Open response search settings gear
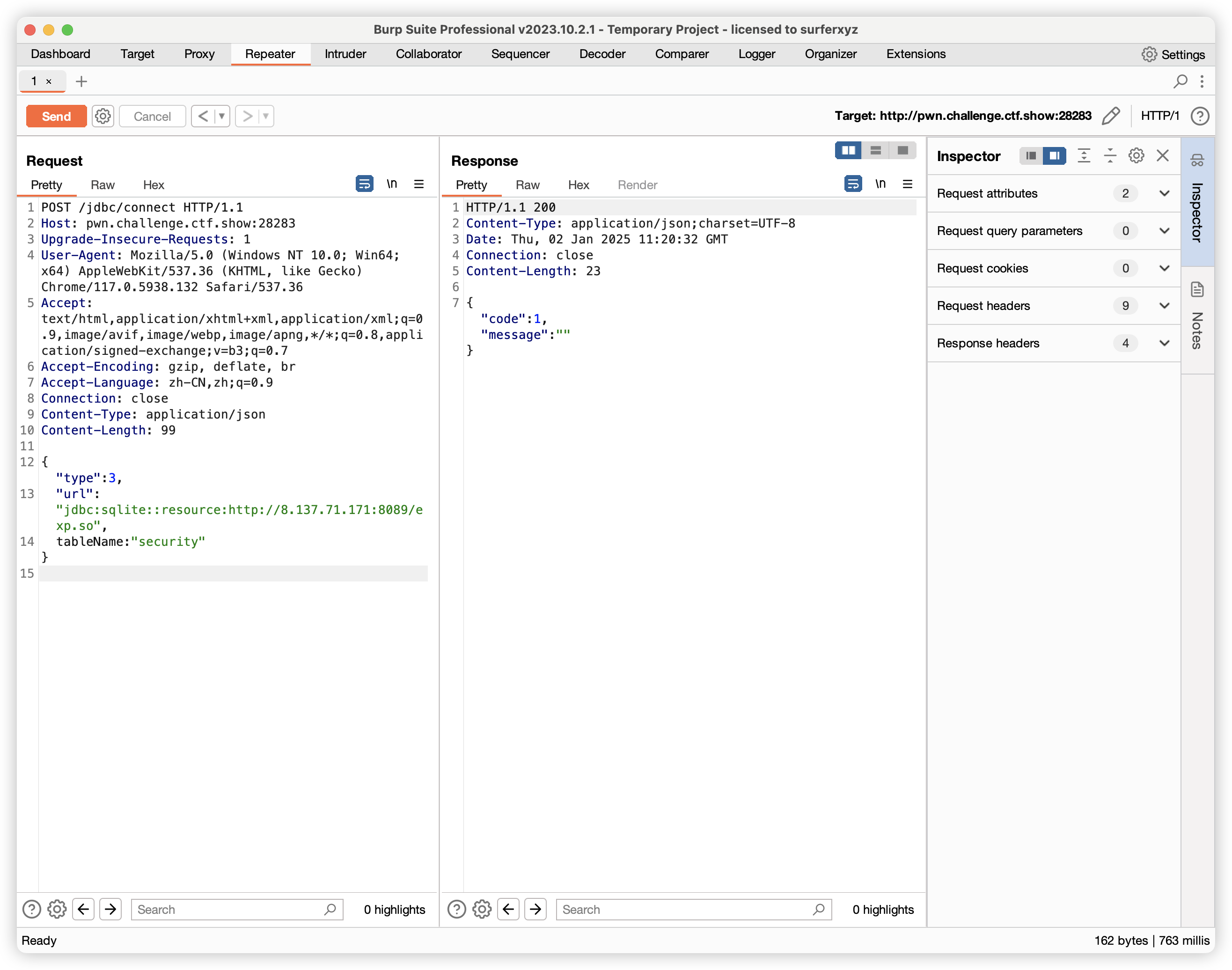 pos(482,909)
